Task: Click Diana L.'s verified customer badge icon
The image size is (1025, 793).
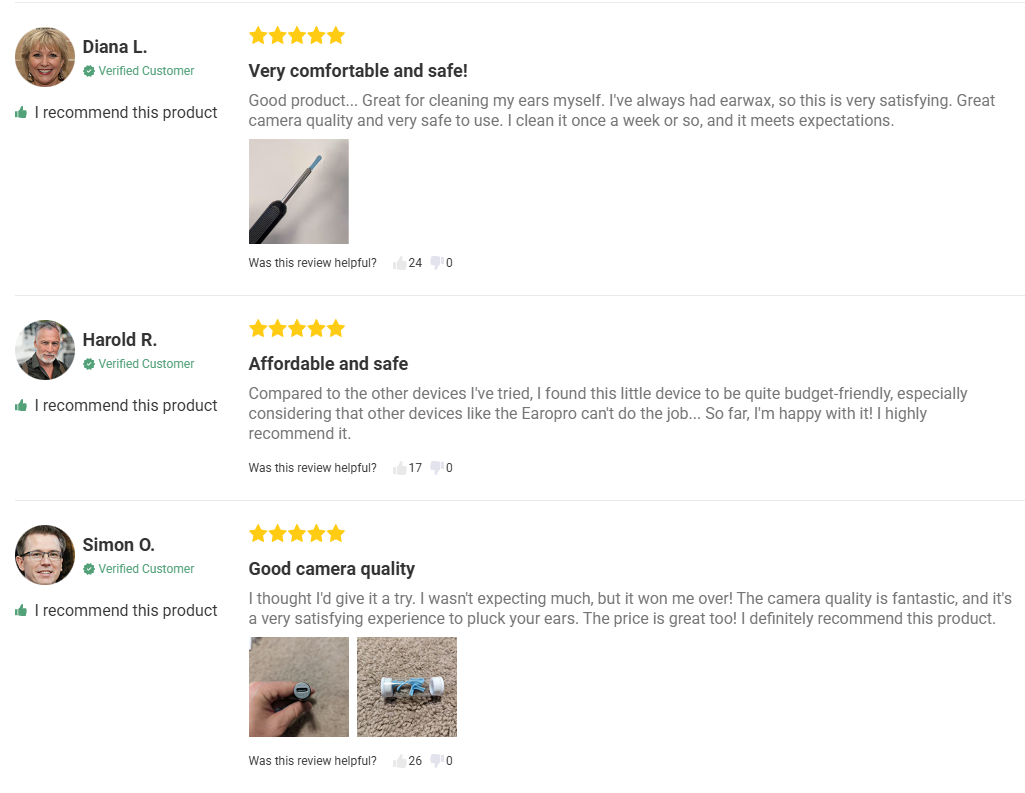Action: click(89, 71)
